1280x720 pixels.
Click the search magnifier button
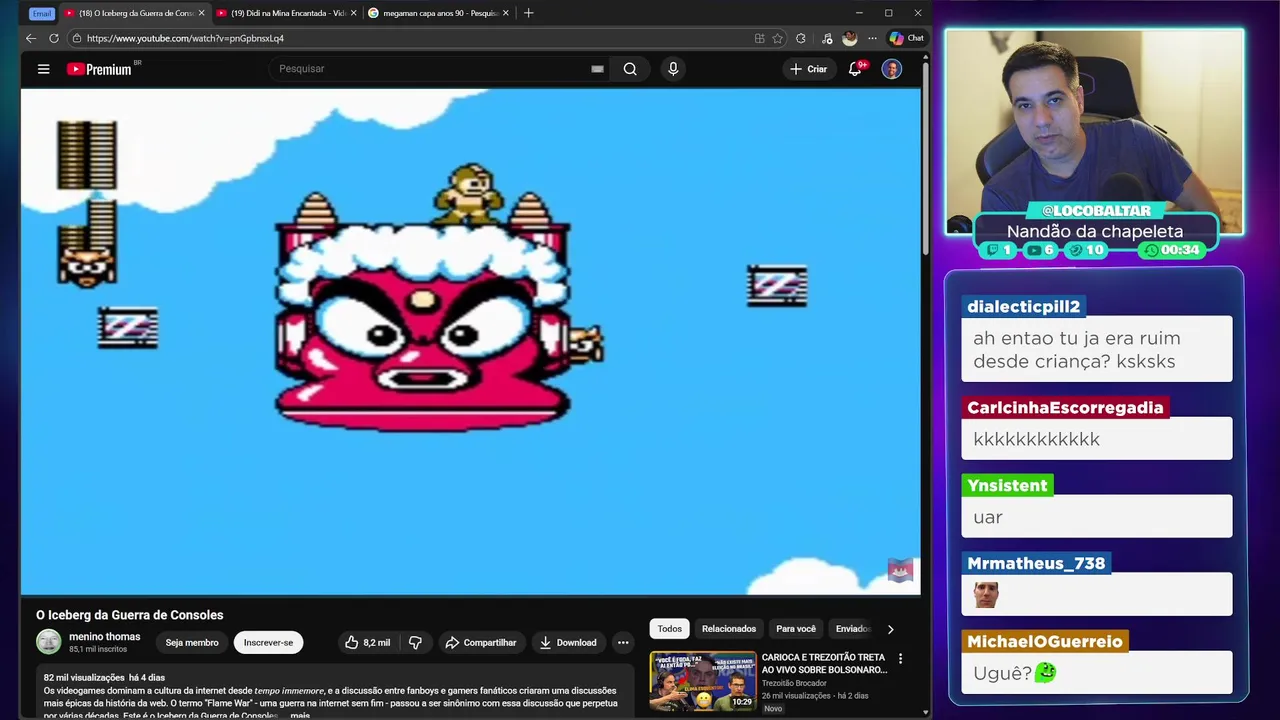pos(630,69)
